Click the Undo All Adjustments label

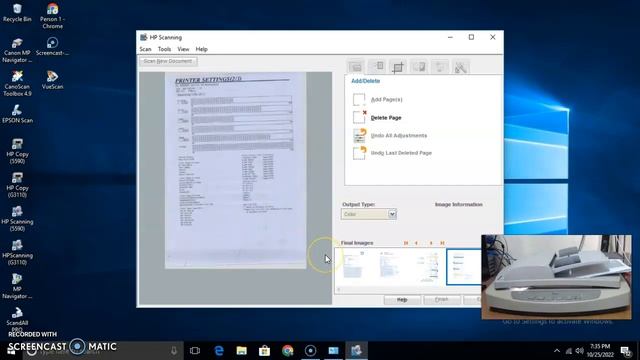399,136
